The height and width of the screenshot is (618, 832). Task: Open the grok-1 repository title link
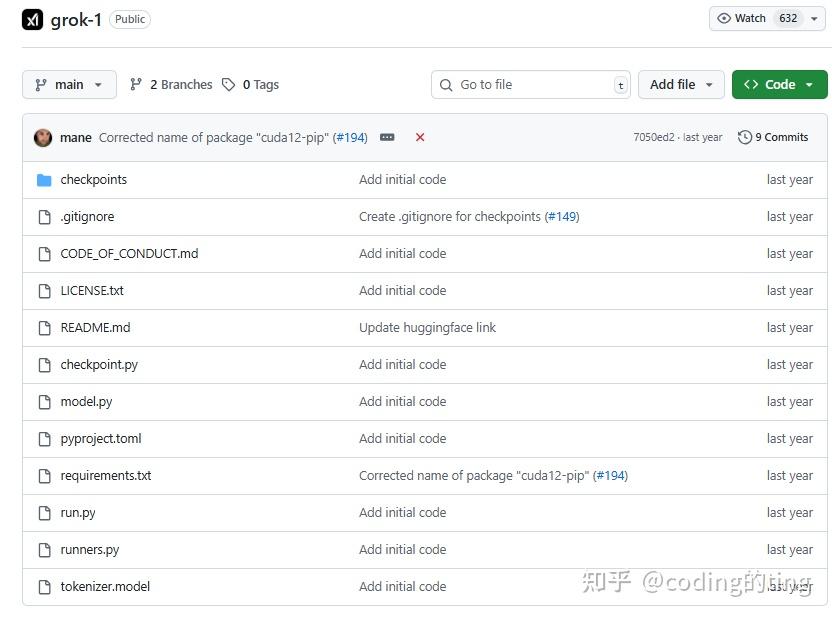(76, 20)
